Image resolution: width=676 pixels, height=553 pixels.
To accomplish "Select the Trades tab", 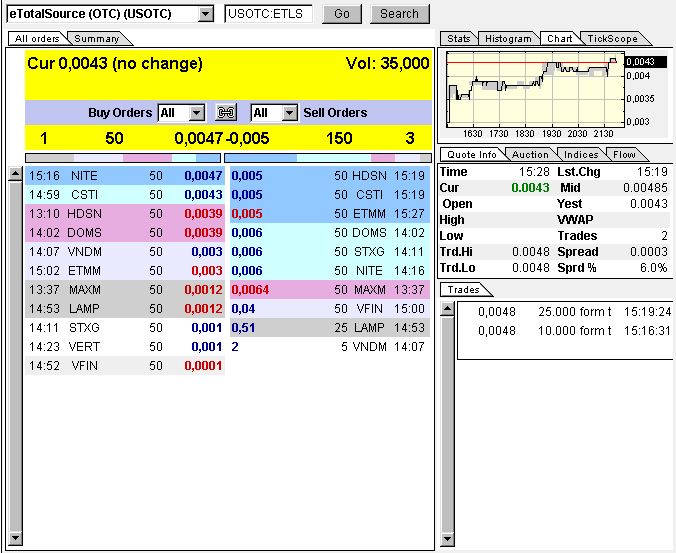I will pos(463,290).
